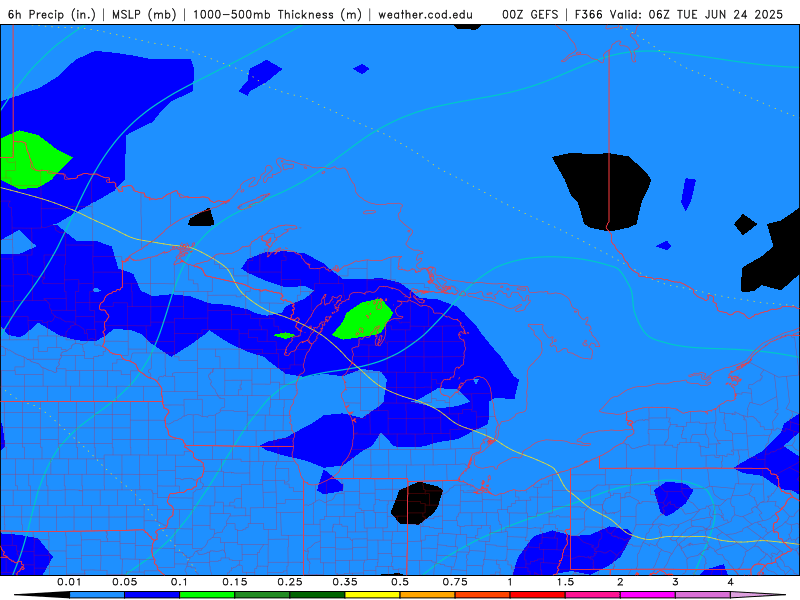The height and width of the screenshot is (600, 800).
Task: Click the red-orange 0.75–1 legend swatch
Action: [482, 595]
